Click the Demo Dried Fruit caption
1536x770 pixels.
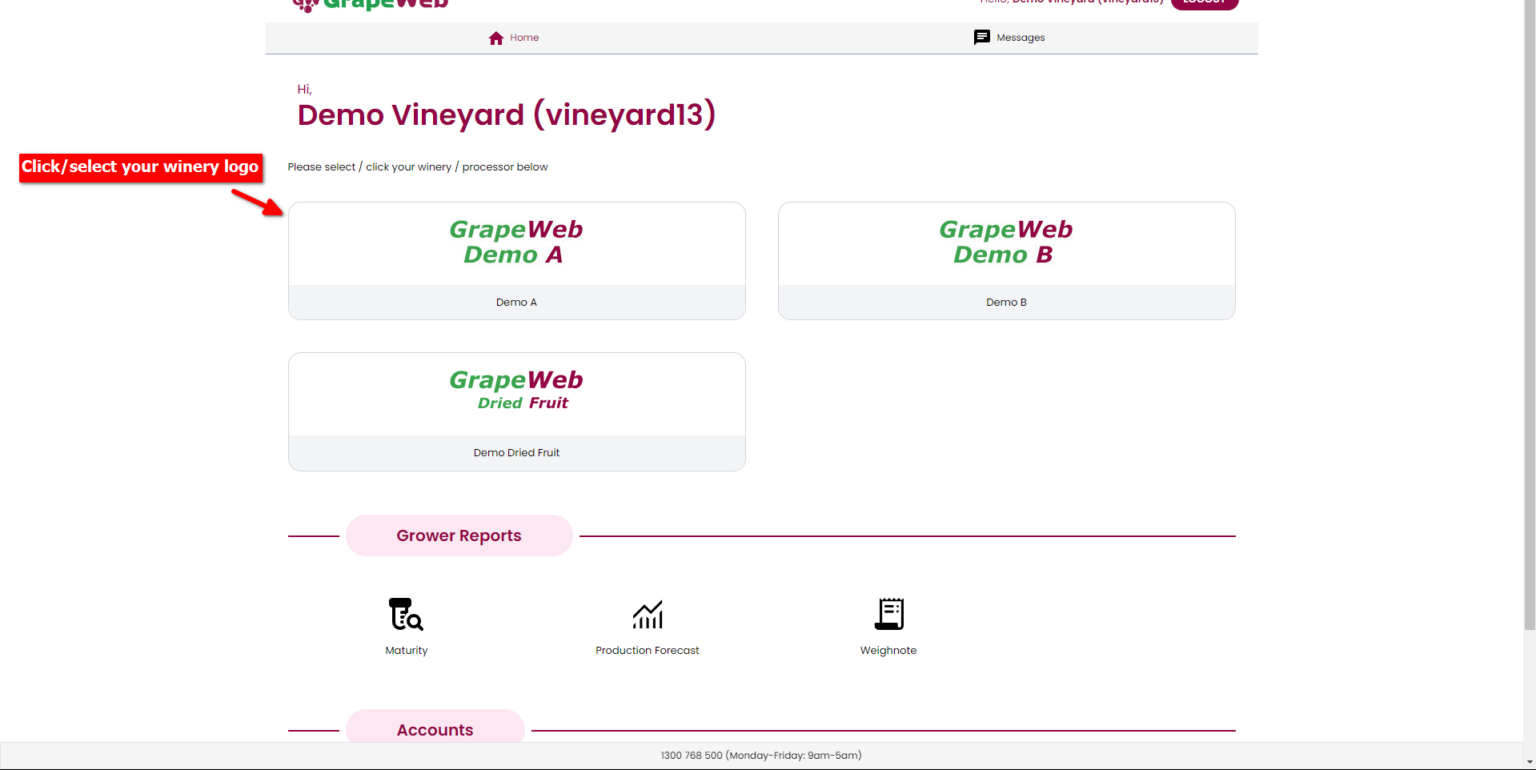pos(517,452)
